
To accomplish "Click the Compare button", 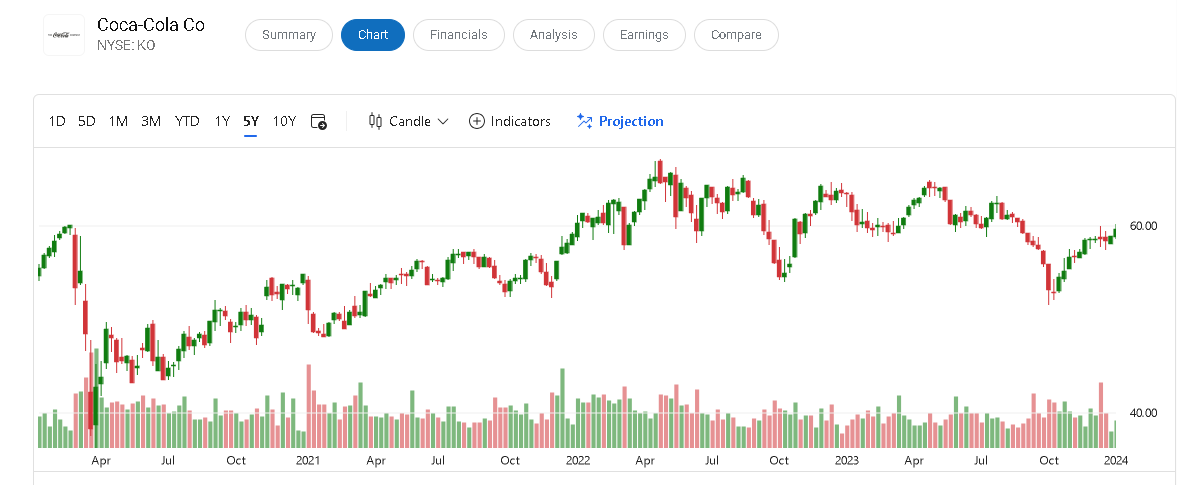I will coord(736,35).
